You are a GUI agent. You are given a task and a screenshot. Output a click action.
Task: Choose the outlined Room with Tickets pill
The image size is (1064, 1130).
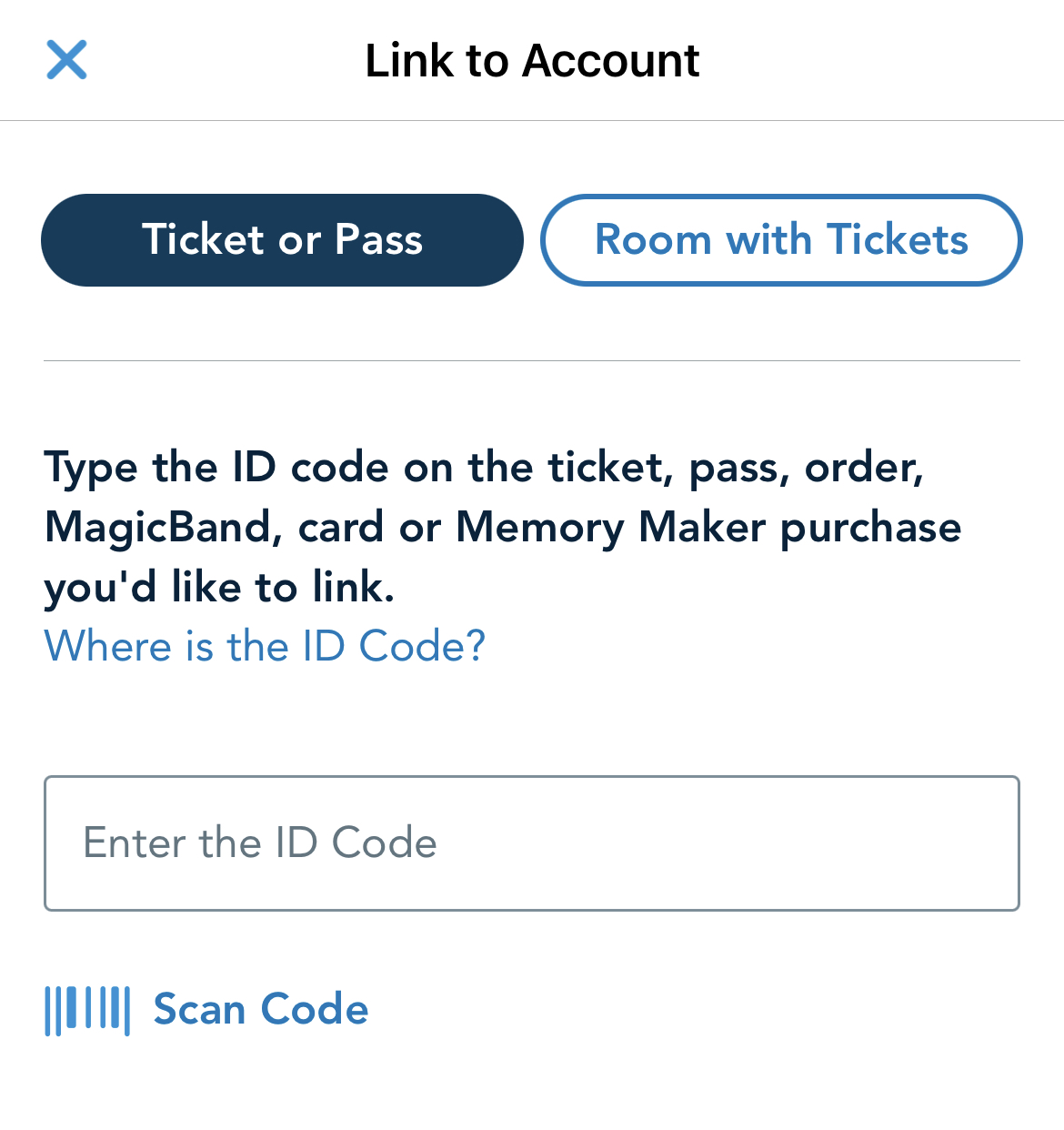[781, 240]
